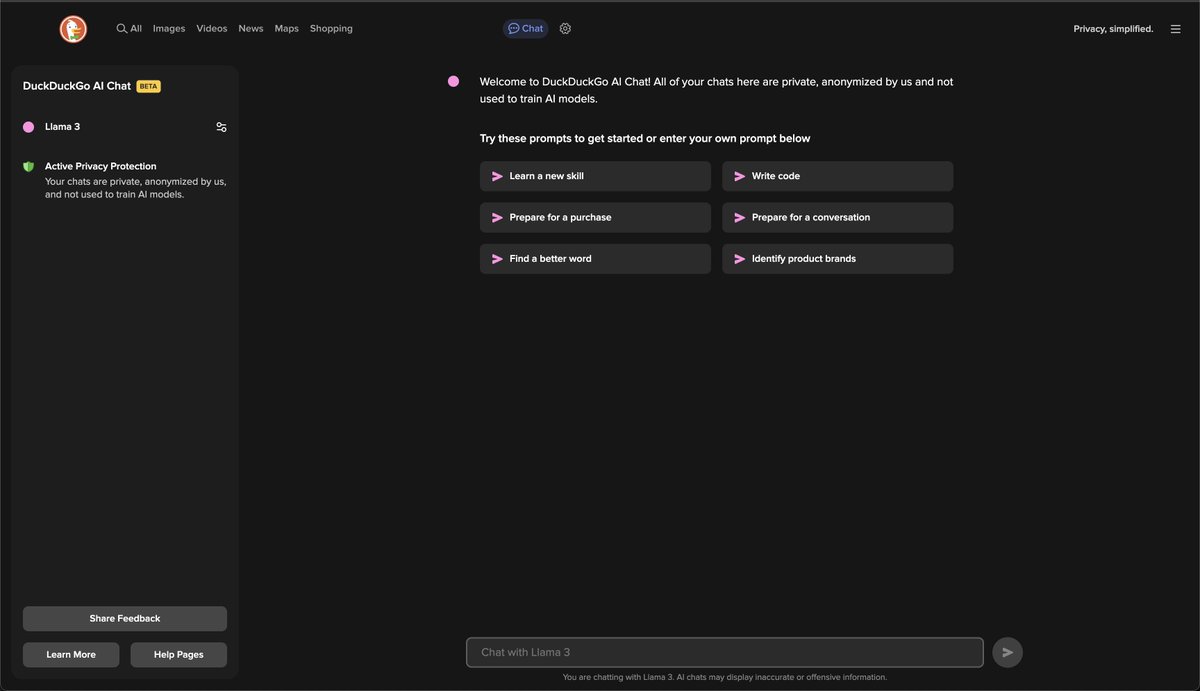
Task: Open the News tab
Action: pyautogui.click(x=251, y=29)
